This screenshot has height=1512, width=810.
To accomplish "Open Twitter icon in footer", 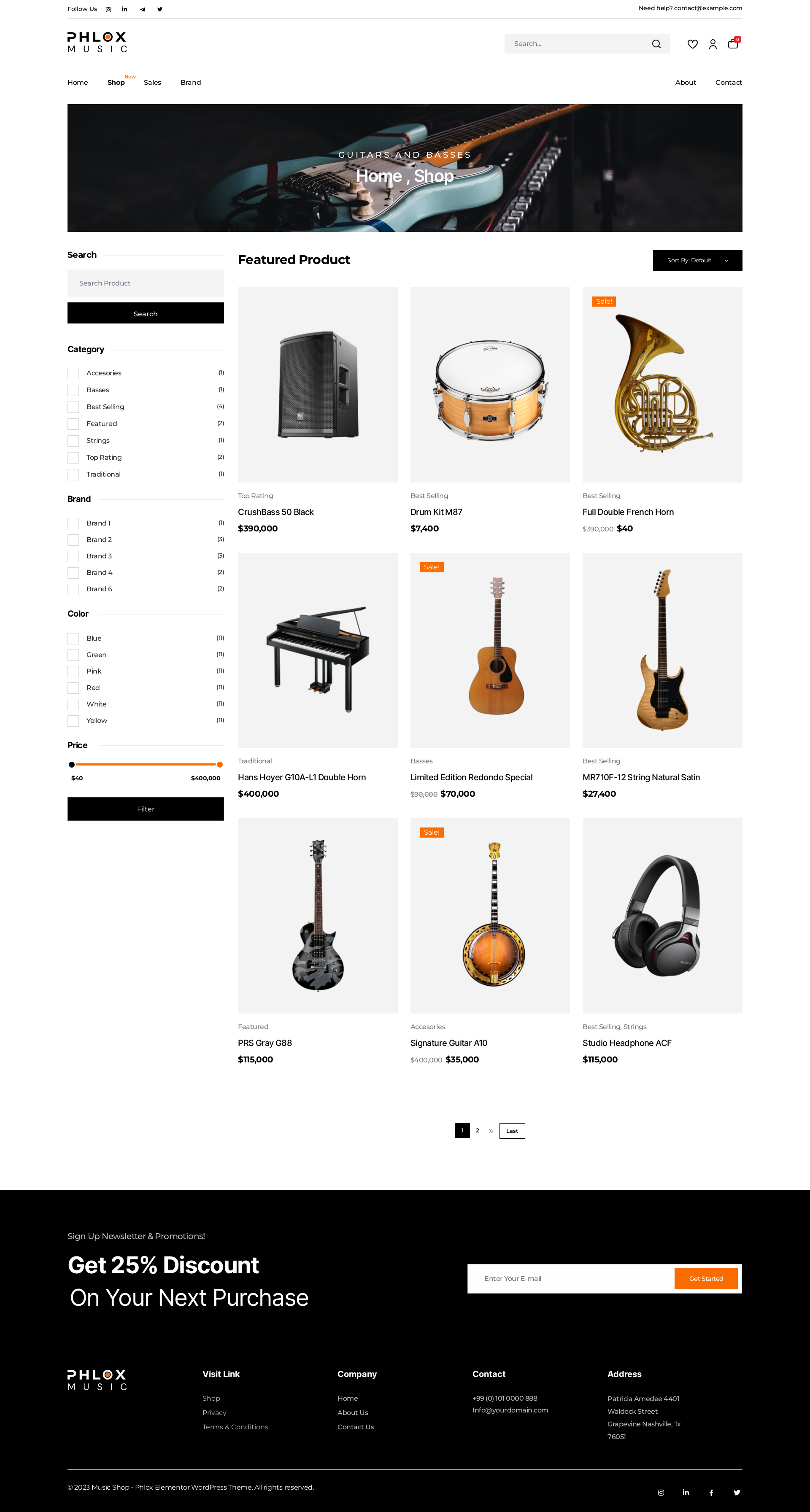I will [x=737, y=1493].
